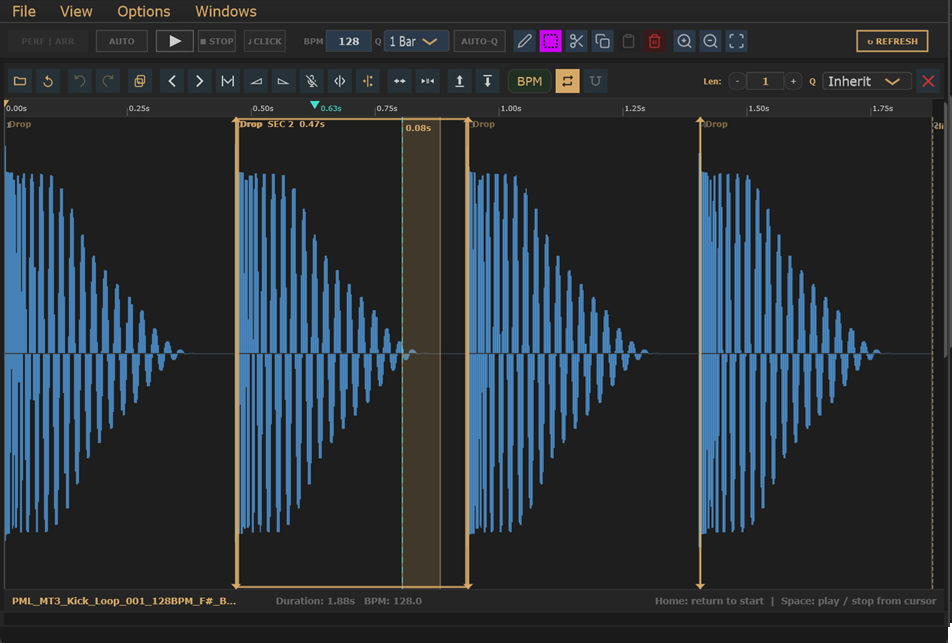Image resolution: width=952 pixels, height=643 pixels.
Task: Click the red trash delete icon
Action: pos(654,41)
